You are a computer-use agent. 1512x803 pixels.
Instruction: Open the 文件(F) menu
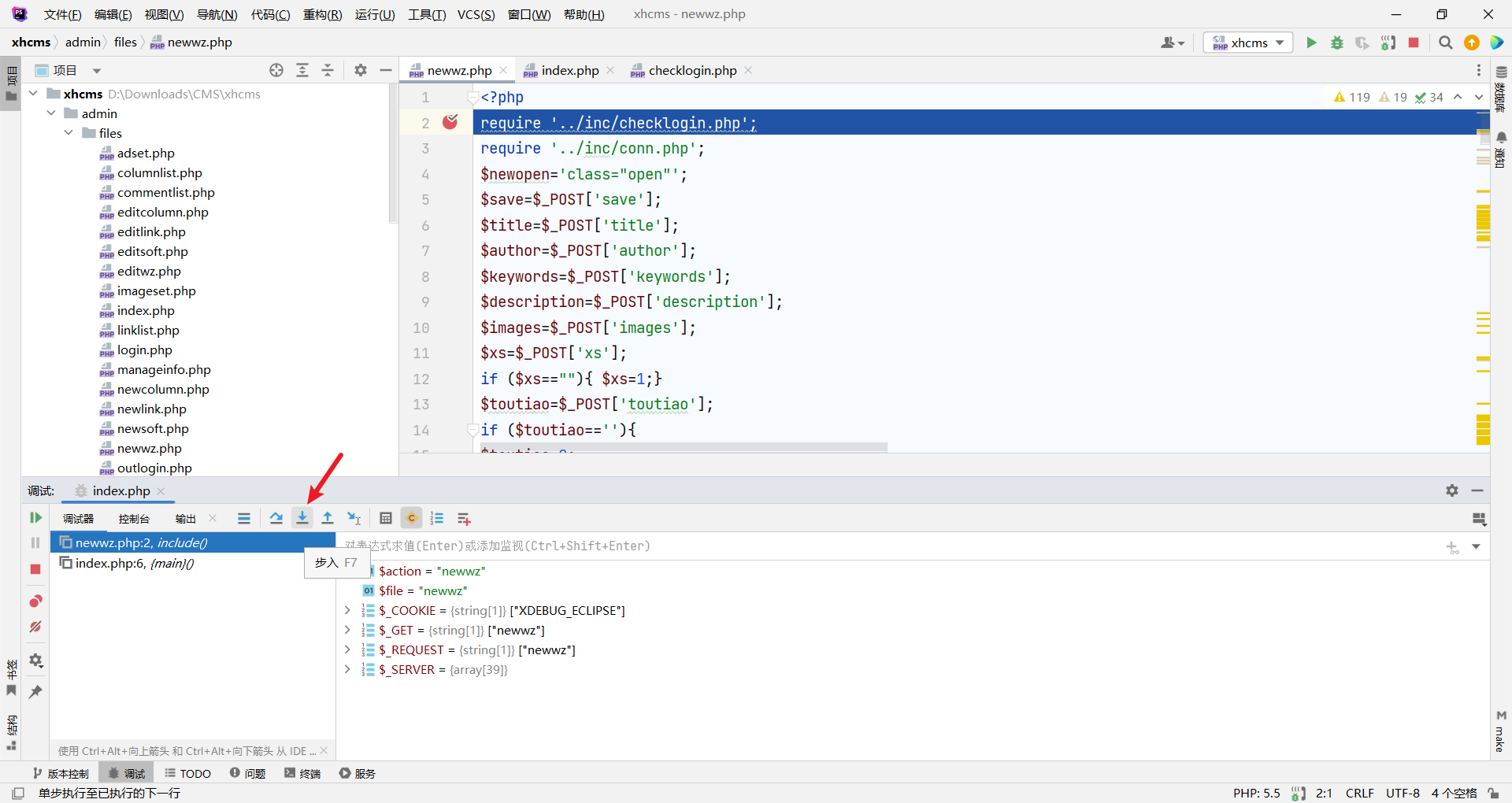[62, 14]
